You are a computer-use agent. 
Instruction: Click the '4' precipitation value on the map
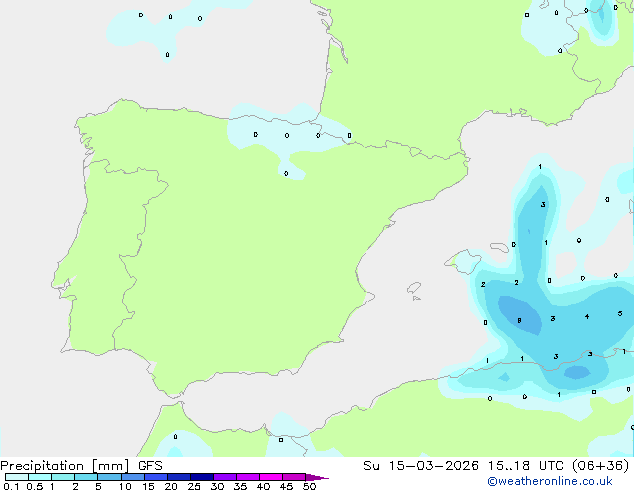click(587, 317)
